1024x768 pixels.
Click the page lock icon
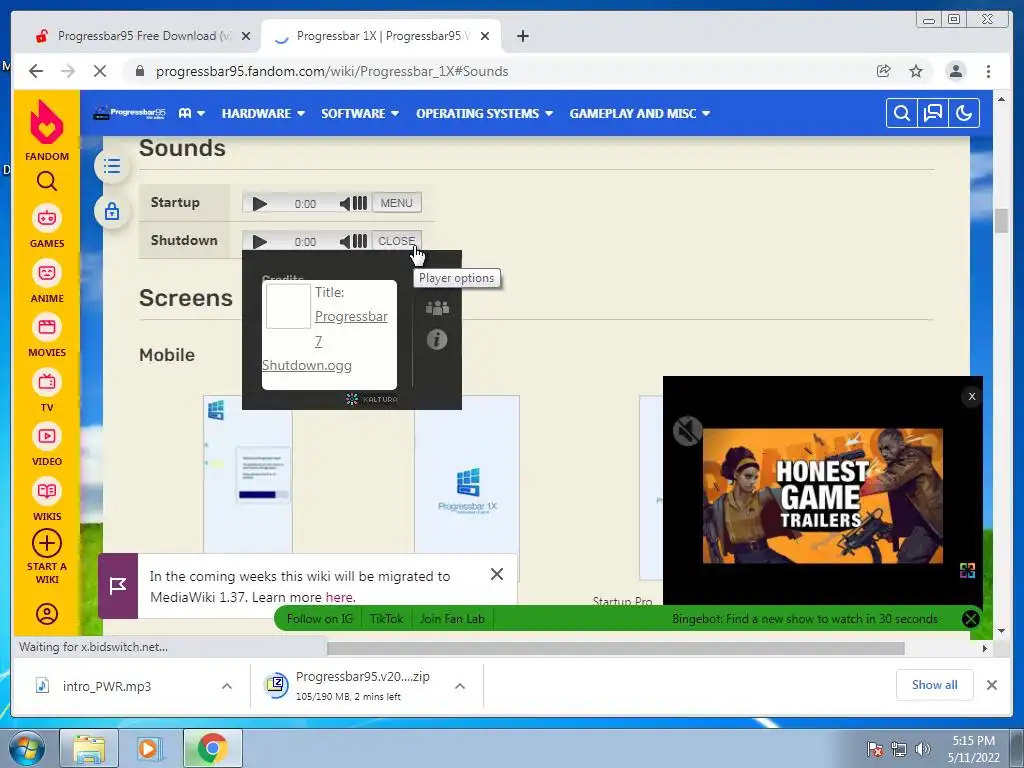pos(112,211)
